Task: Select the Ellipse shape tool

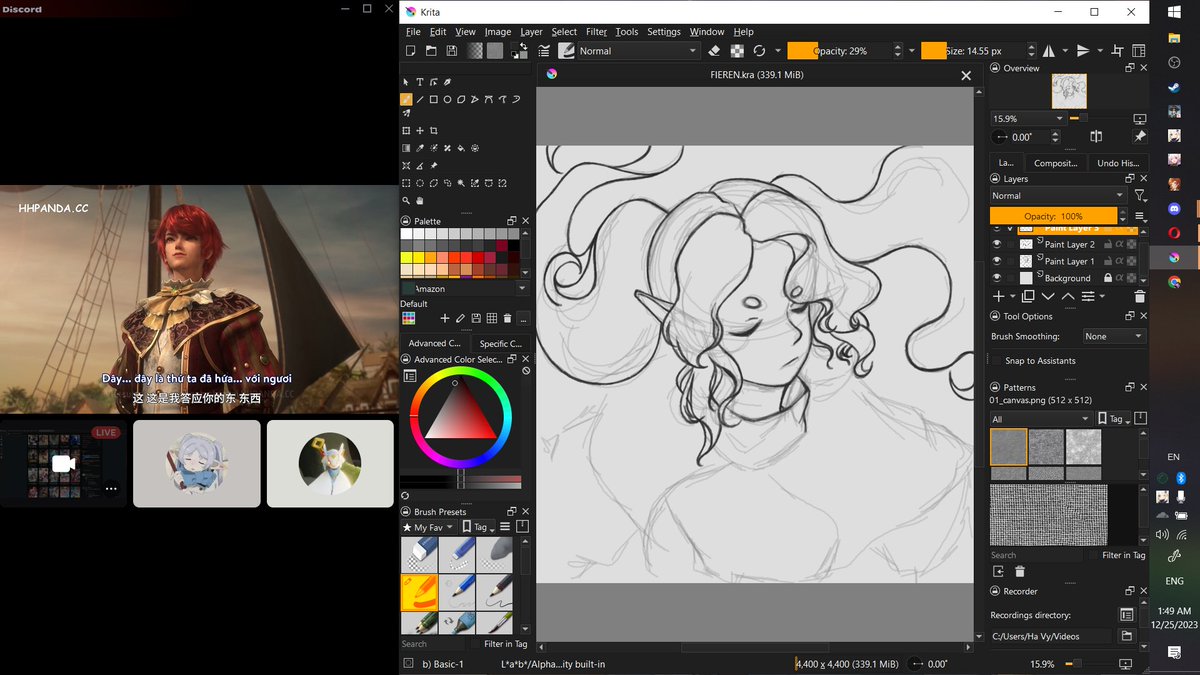Action: pos(447,99)
